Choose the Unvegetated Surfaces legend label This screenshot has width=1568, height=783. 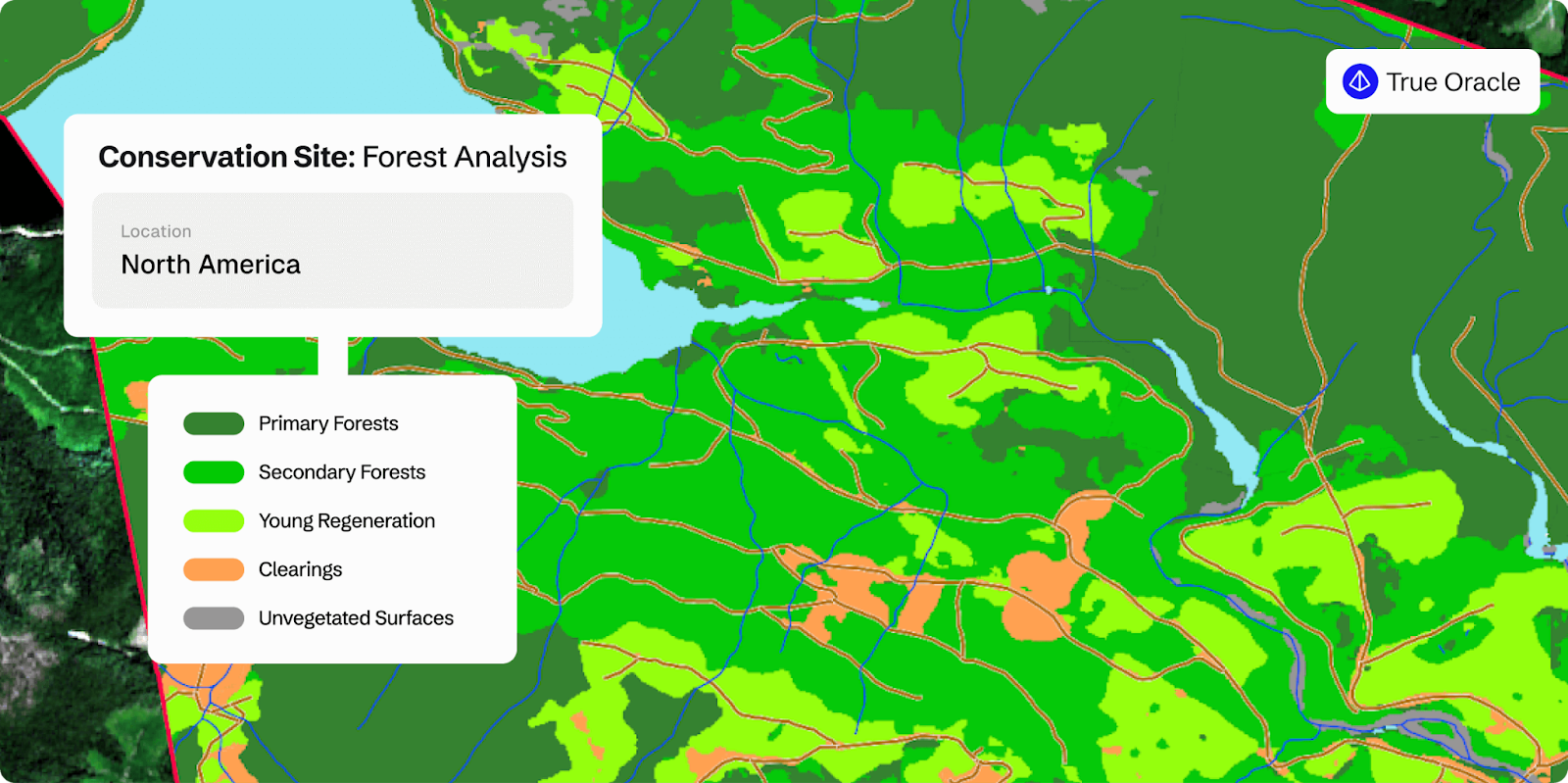pos(356,618)
